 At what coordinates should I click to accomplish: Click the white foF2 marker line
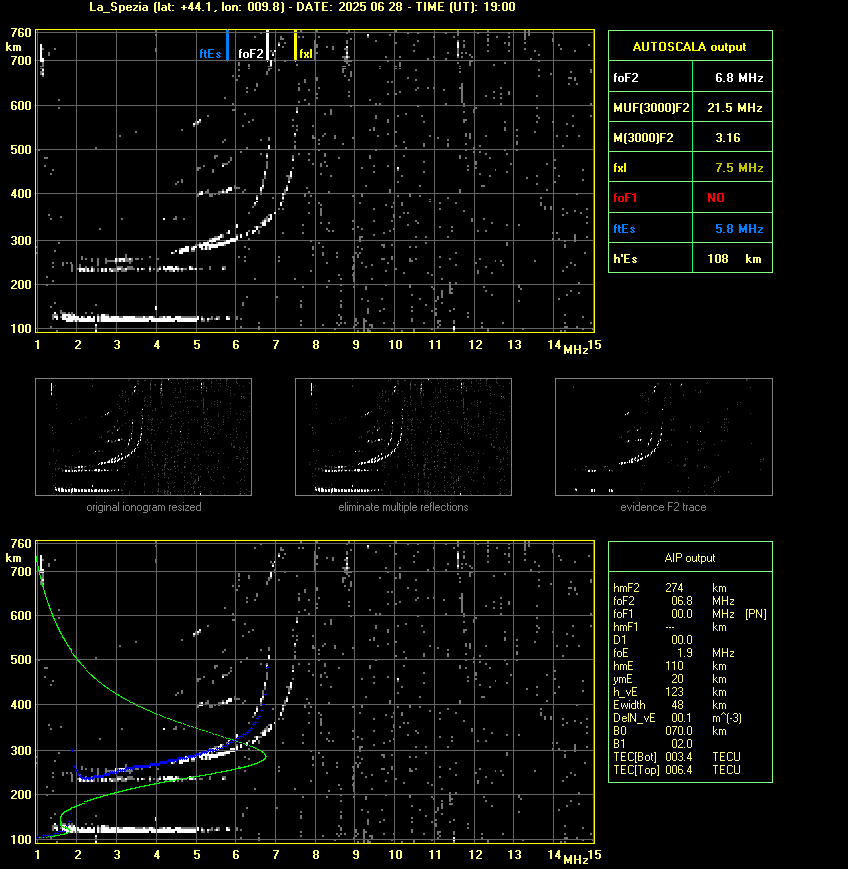pos(267,45)
